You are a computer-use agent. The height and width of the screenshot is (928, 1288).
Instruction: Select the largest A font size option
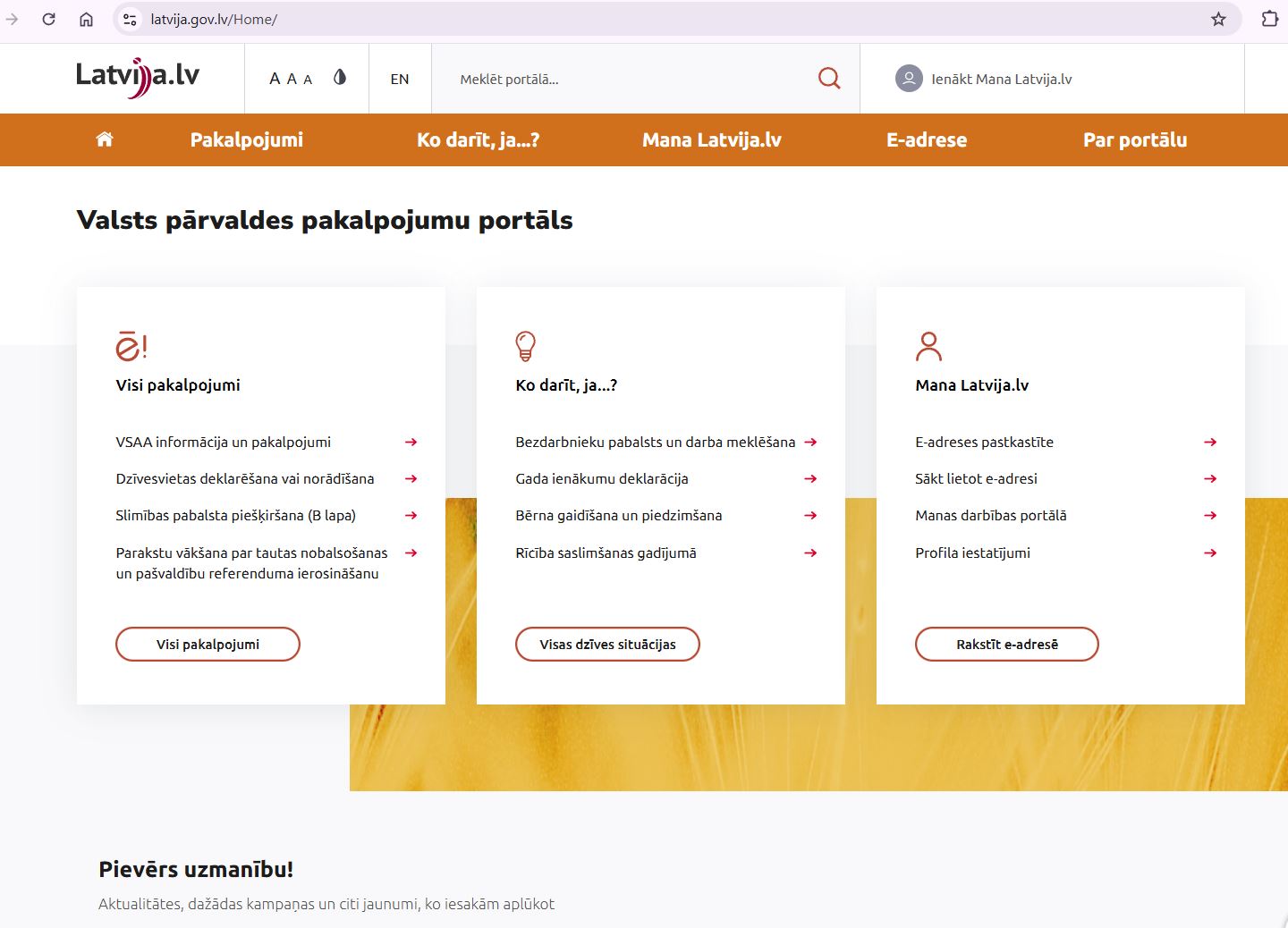tap(275, 79)
